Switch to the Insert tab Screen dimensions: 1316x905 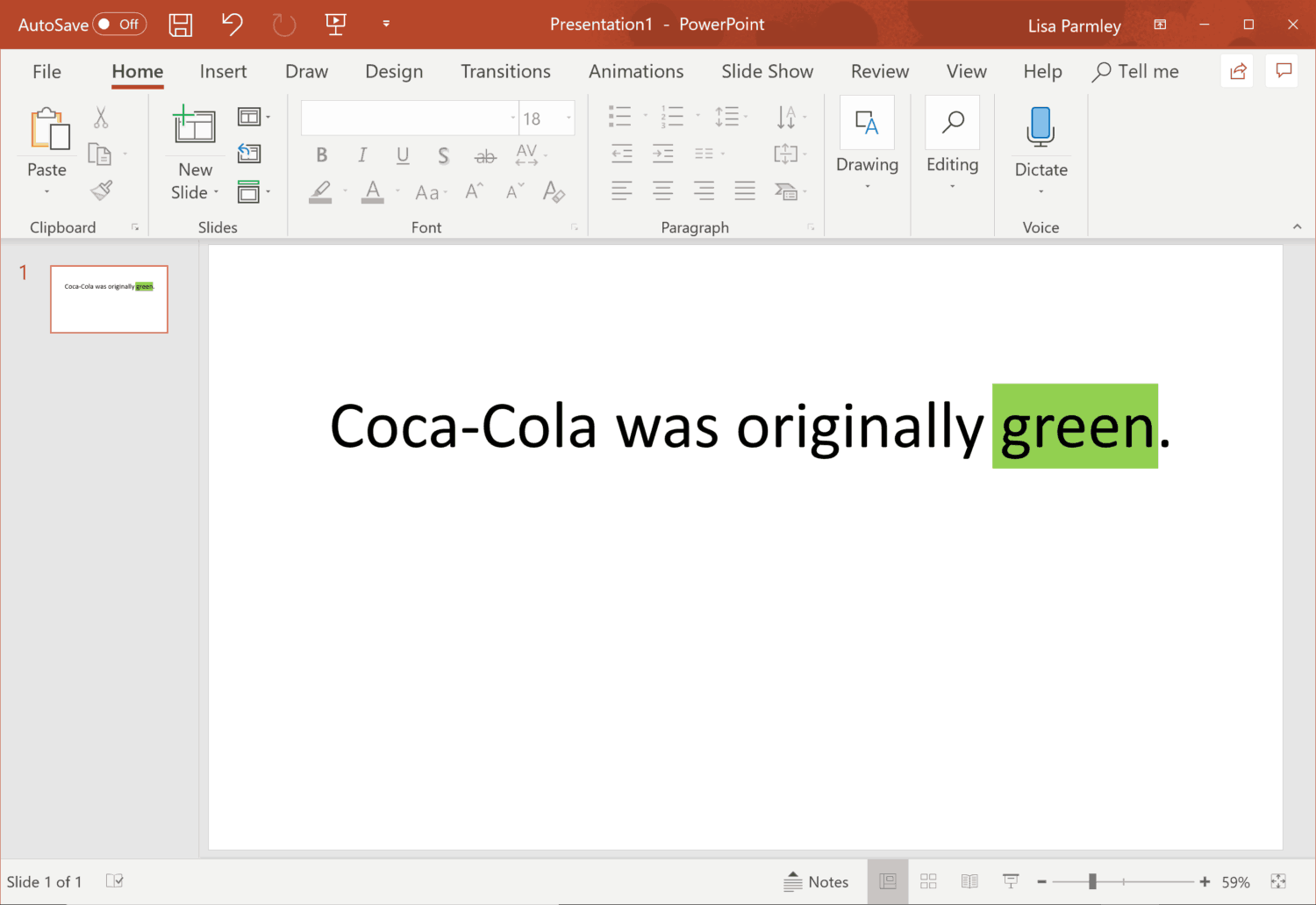[x=223, y=71]
